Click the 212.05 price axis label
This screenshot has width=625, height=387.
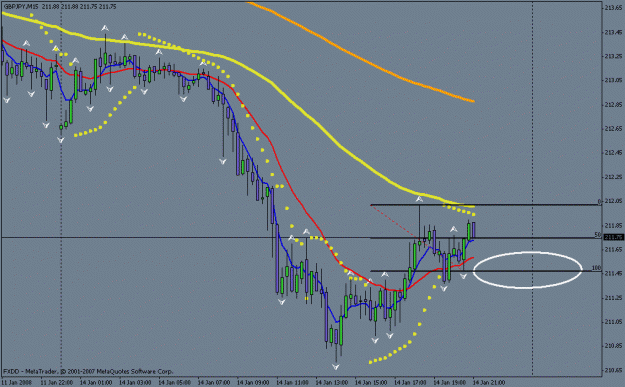tap(613, 201)
